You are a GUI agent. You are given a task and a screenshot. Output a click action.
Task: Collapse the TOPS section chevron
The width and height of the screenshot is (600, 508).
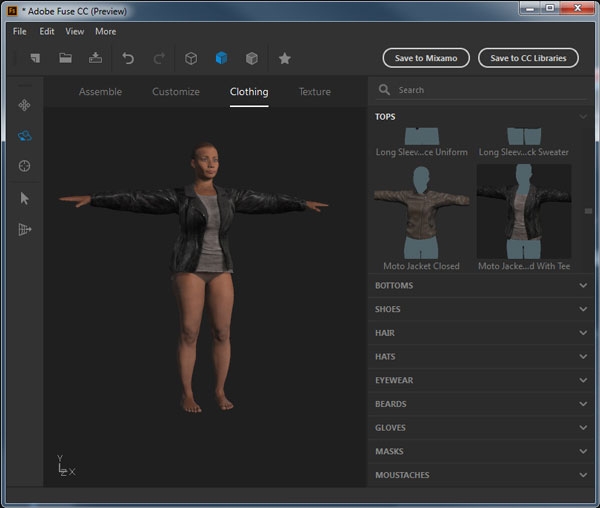tap(583, 116)
